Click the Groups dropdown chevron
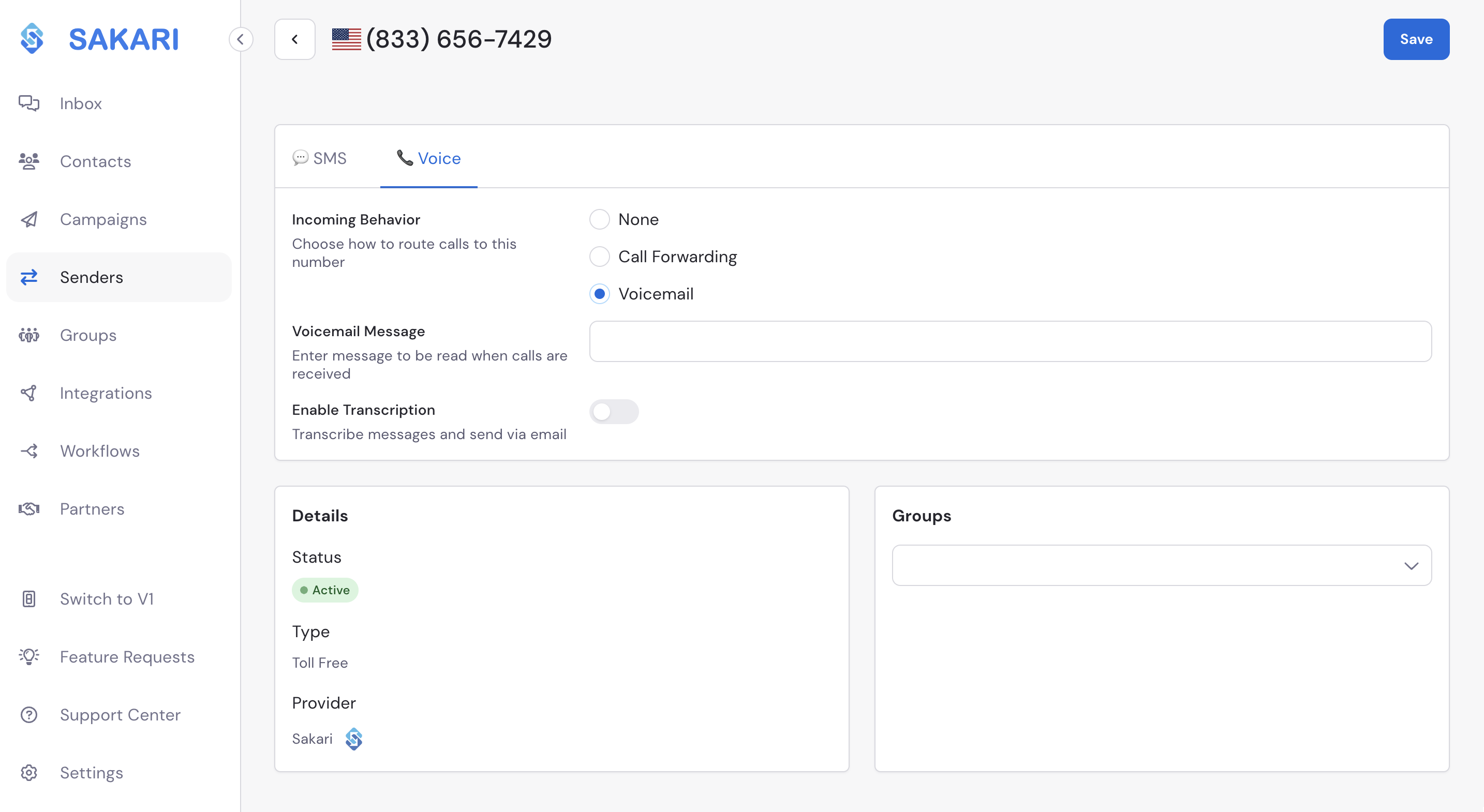Viewport: 1484px width, 812px height. point(1411,566)
